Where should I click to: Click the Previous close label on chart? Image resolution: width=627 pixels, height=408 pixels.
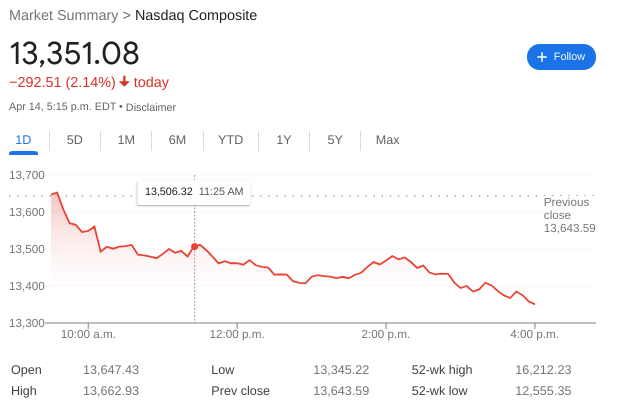click(567, 208)
